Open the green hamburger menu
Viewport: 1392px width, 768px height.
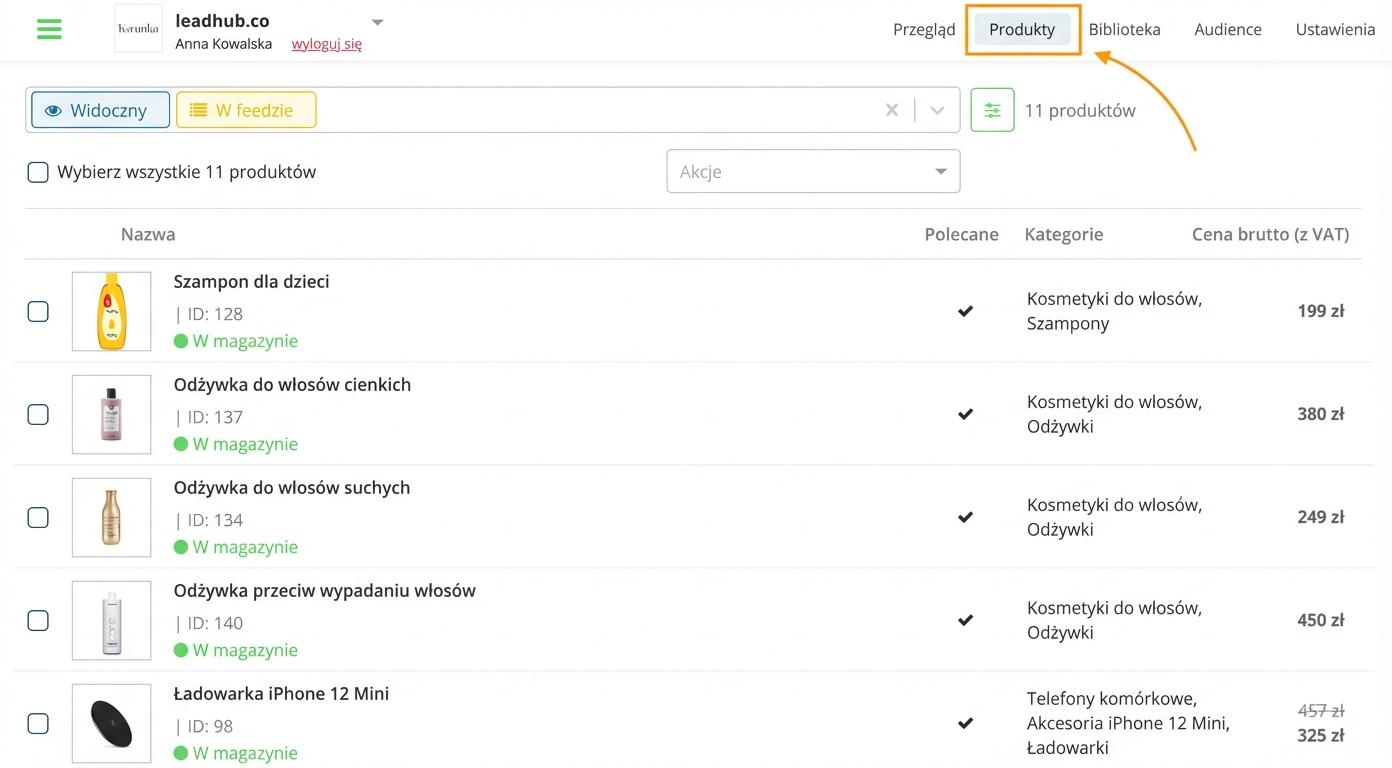[49, 29]
